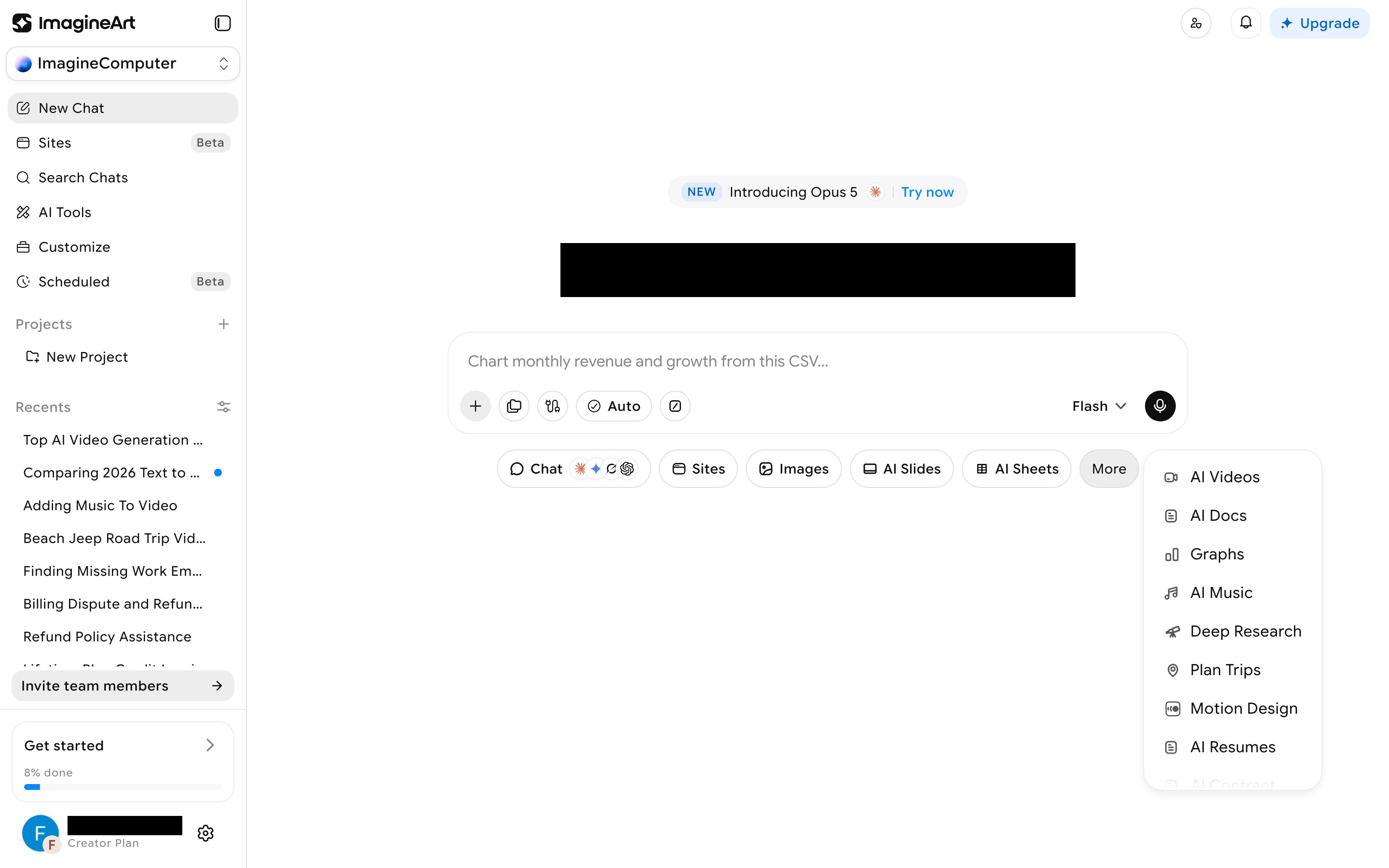Open the Customize section
1389x868 pixels.
coord(123,247)
